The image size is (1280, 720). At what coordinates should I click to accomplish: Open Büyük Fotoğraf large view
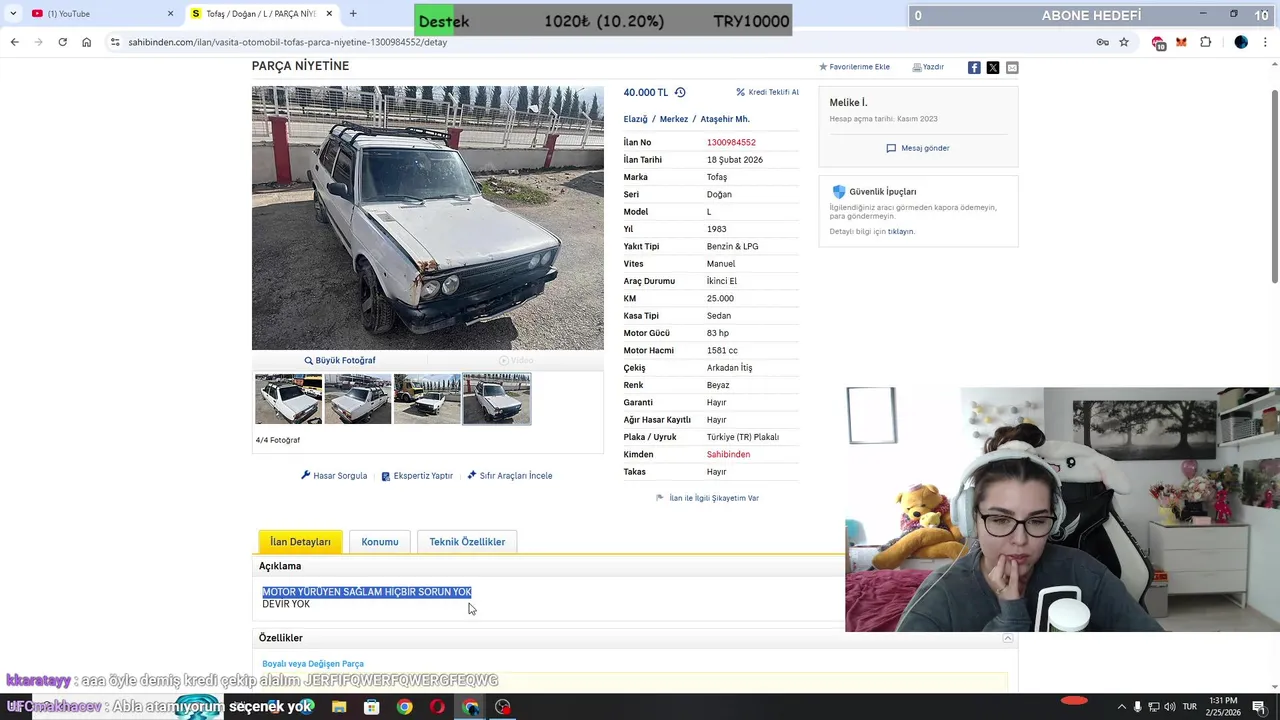[340, 360]
